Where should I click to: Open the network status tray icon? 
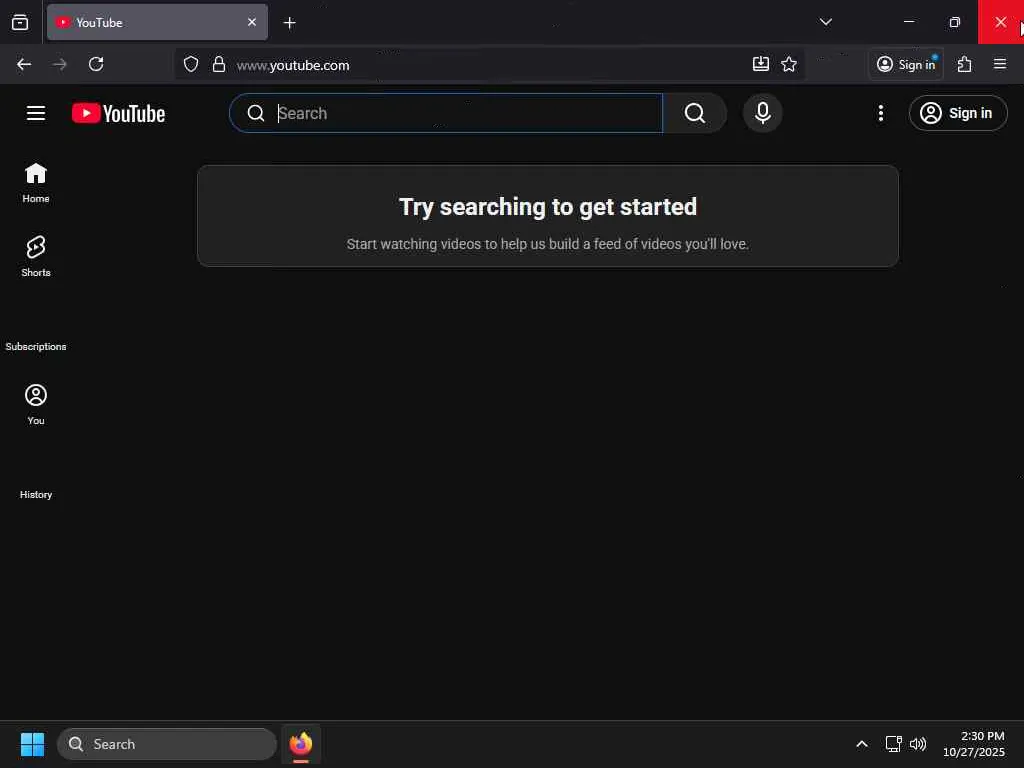[x=893, y=744]
